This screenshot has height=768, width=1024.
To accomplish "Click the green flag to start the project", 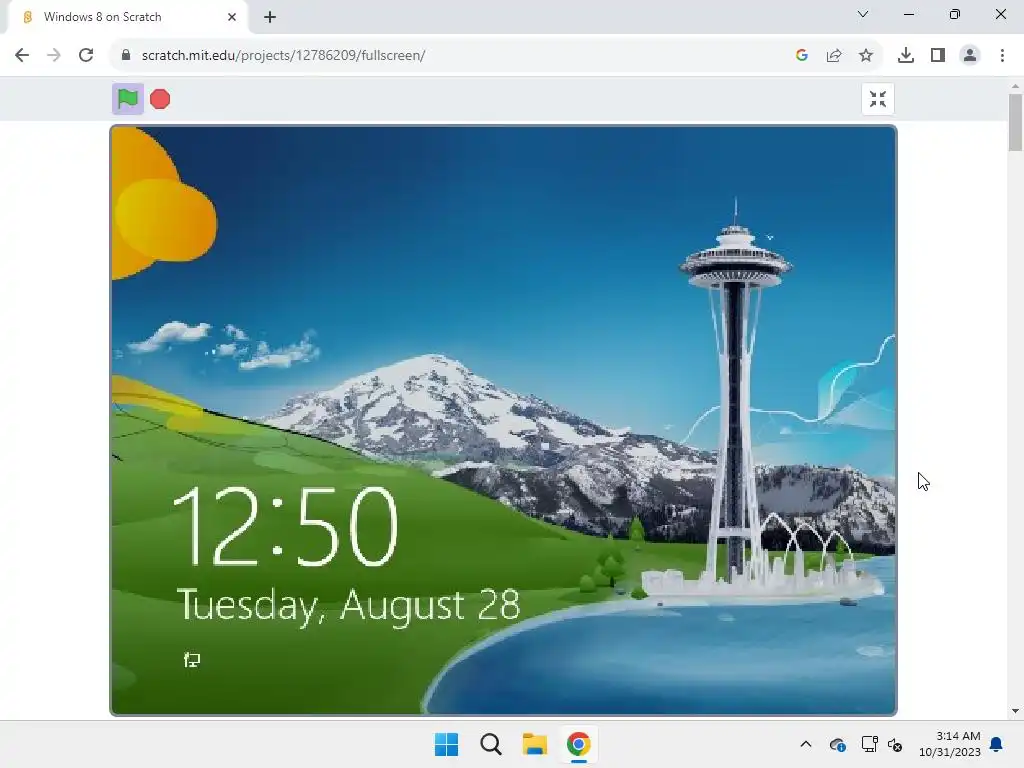I will 127,99.
